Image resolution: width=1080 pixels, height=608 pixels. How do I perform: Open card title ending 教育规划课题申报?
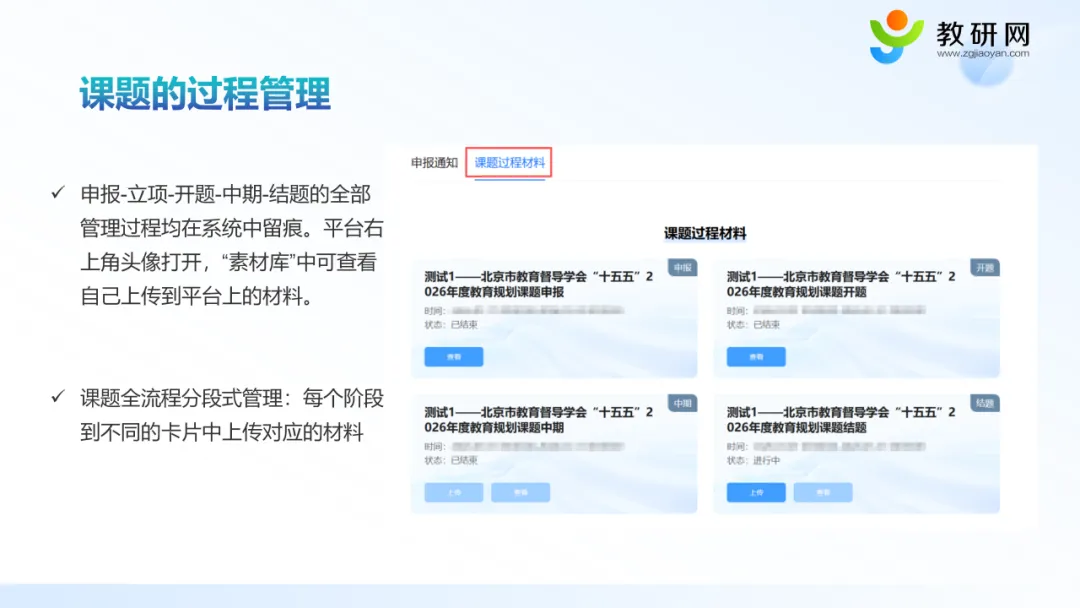[539, 284]
